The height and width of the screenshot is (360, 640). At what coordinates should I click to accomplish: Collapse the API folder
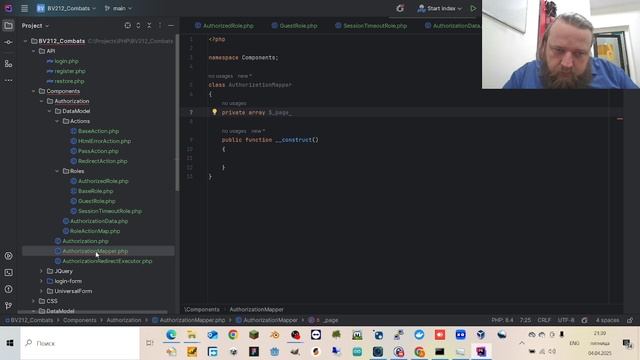tap(33, 51)
